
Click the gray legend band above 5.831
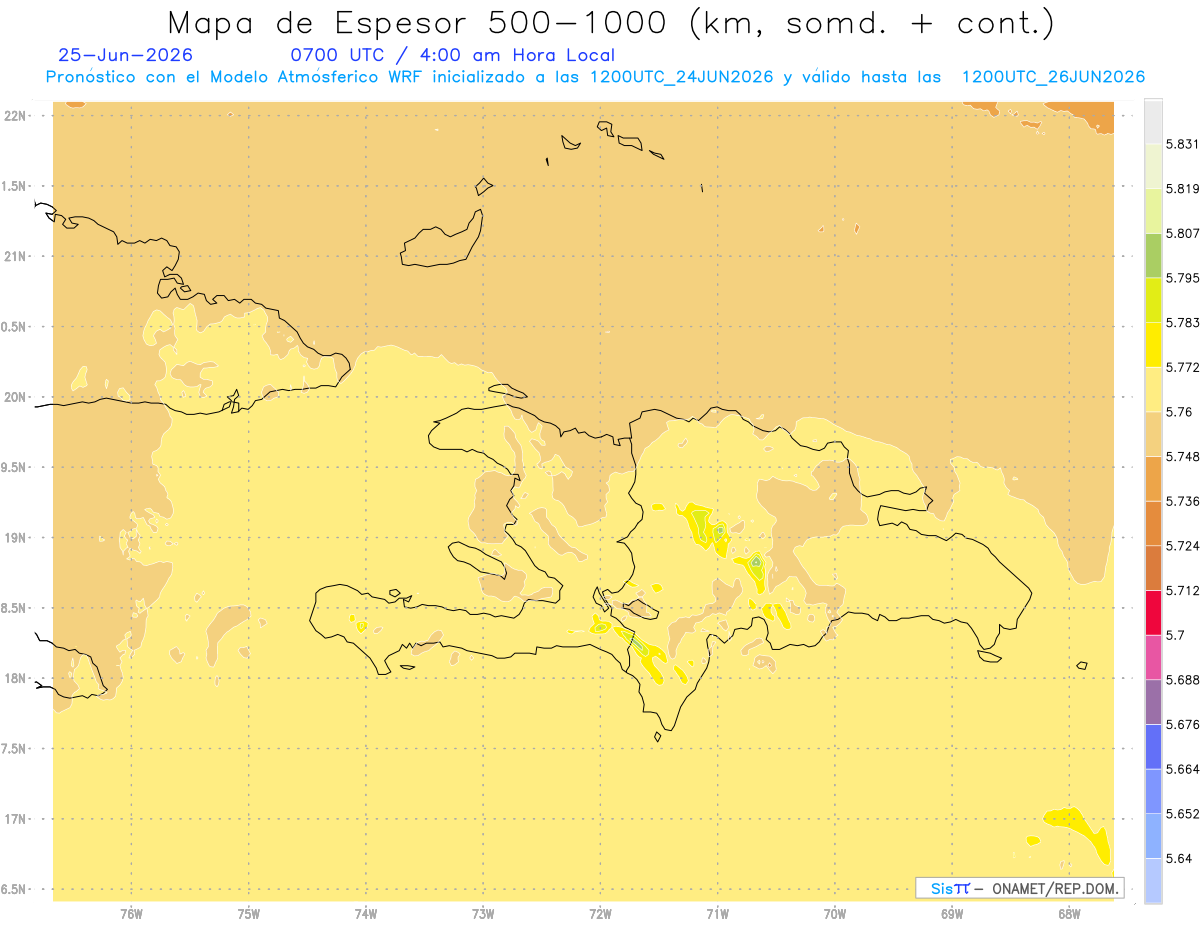pyautogui.click(x=1153, y=121)
